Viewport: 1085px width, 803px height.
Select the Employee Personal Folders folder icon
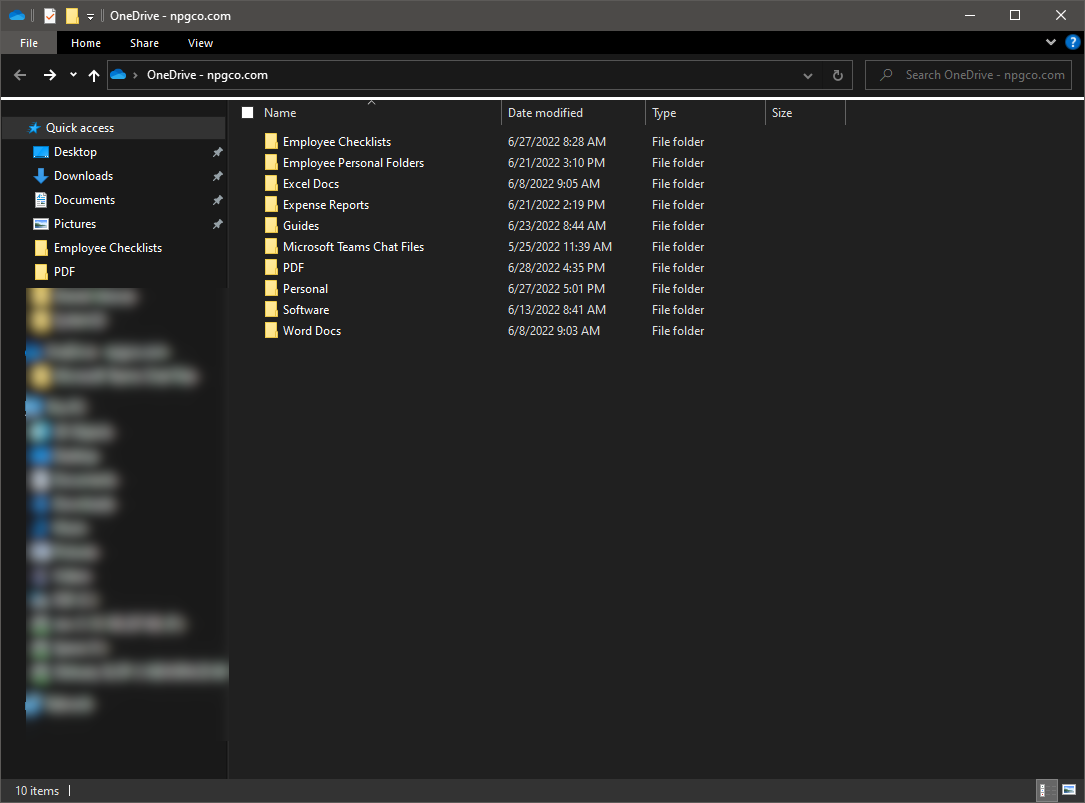271,163
